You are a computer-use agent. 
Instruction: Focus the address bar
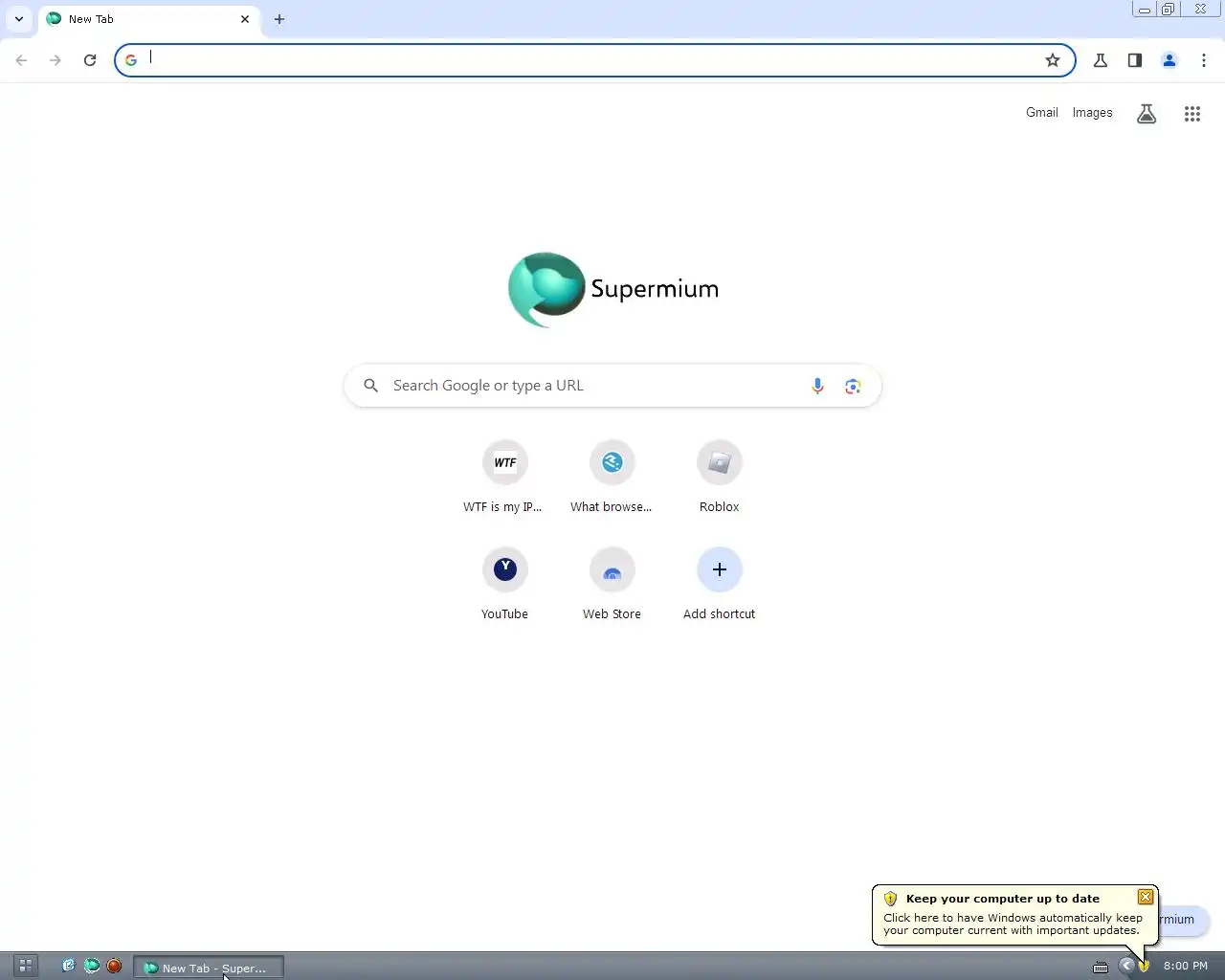[593, 60]
